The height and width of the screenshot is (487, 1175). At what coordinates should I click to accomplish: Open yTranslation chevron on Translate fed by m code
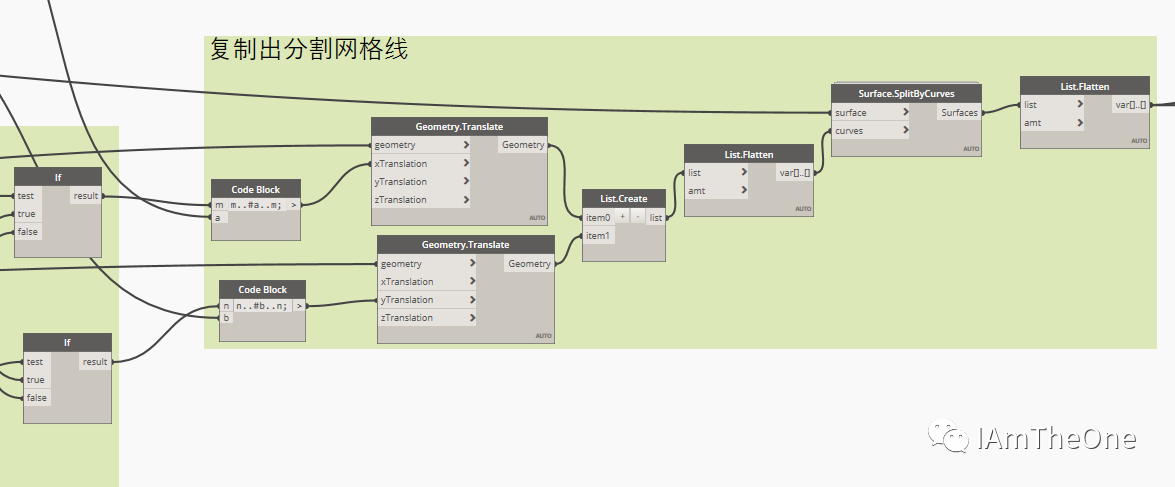(x=466, y=181)
